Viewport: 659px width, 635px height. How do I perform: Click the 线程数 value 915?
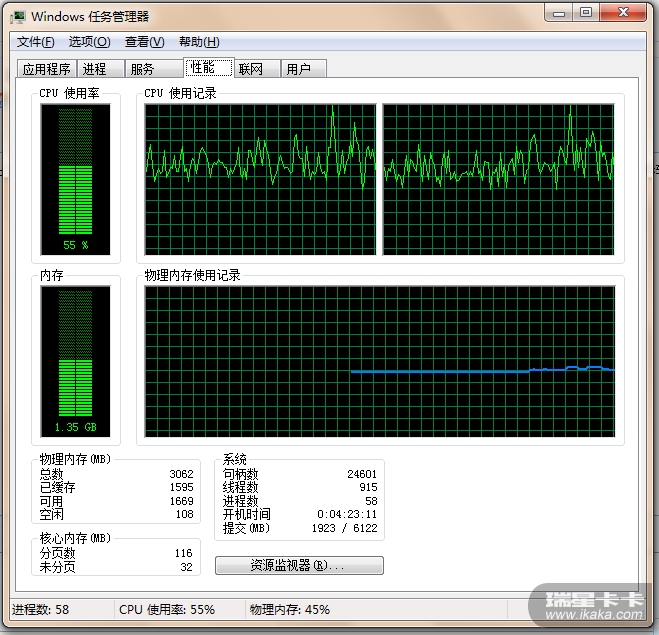pyautogui.click(x=368, y=487)
